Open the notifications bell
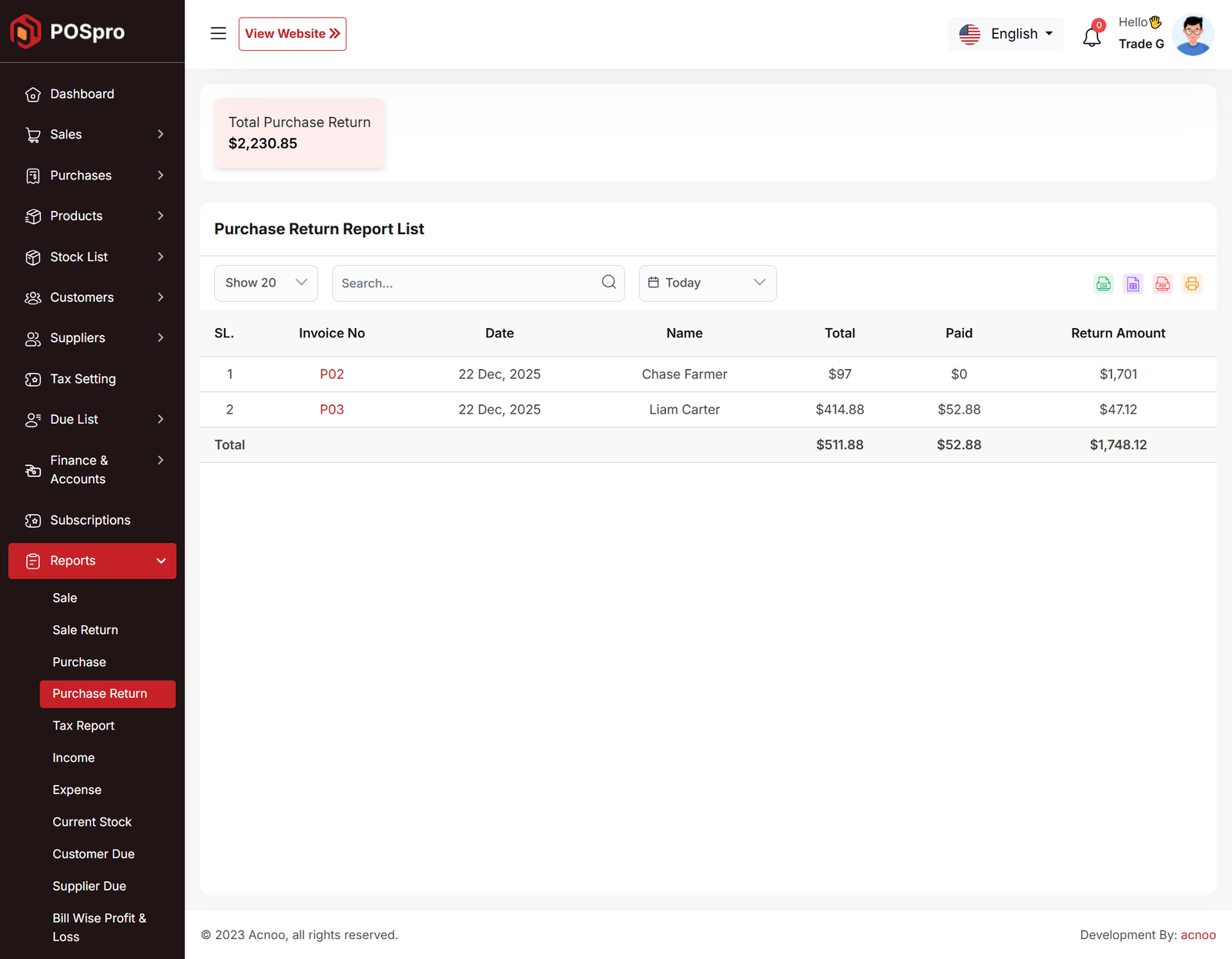The image size is (1232, 959). click(x=1092, y=35)
